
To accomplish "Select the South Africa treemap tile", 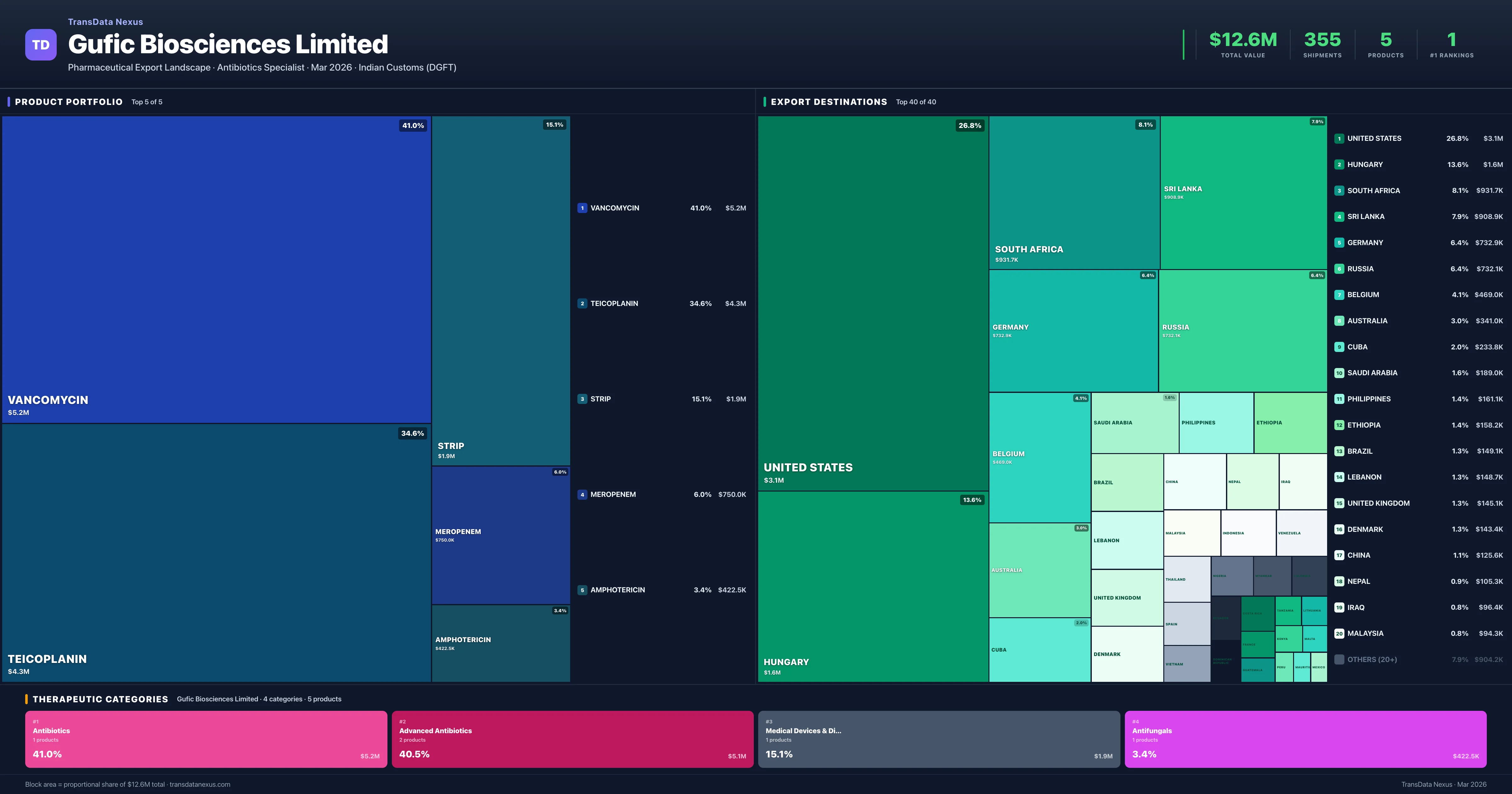I will click(x=1074, y=193).
